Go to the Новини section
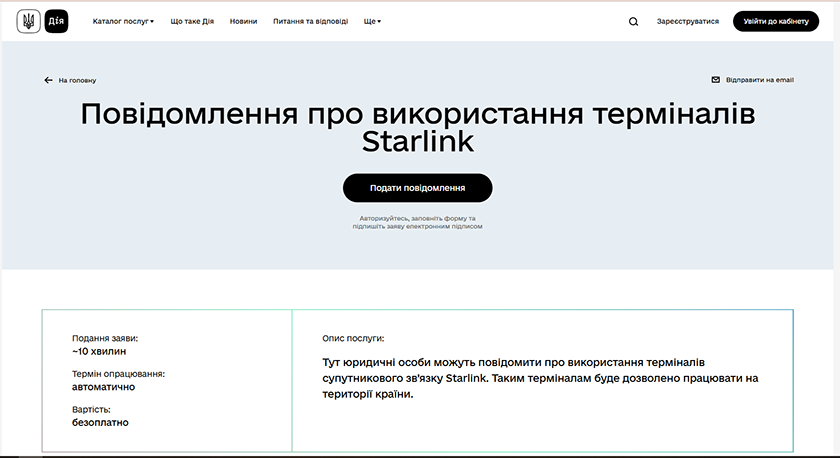The width and height of the screenshot is (840, 458). click(243, 21)
